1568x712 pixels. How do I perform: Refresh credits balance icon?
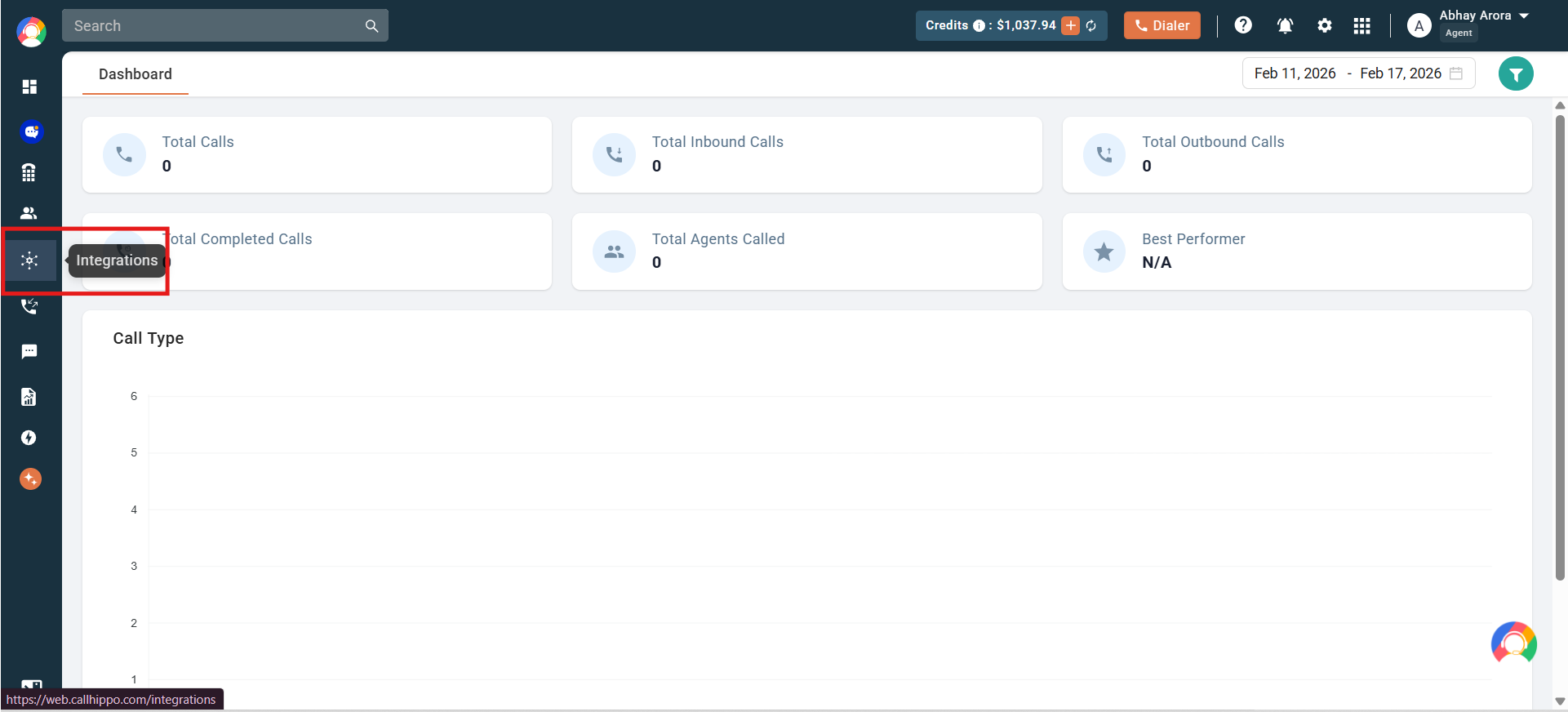tap(1091, 26)
